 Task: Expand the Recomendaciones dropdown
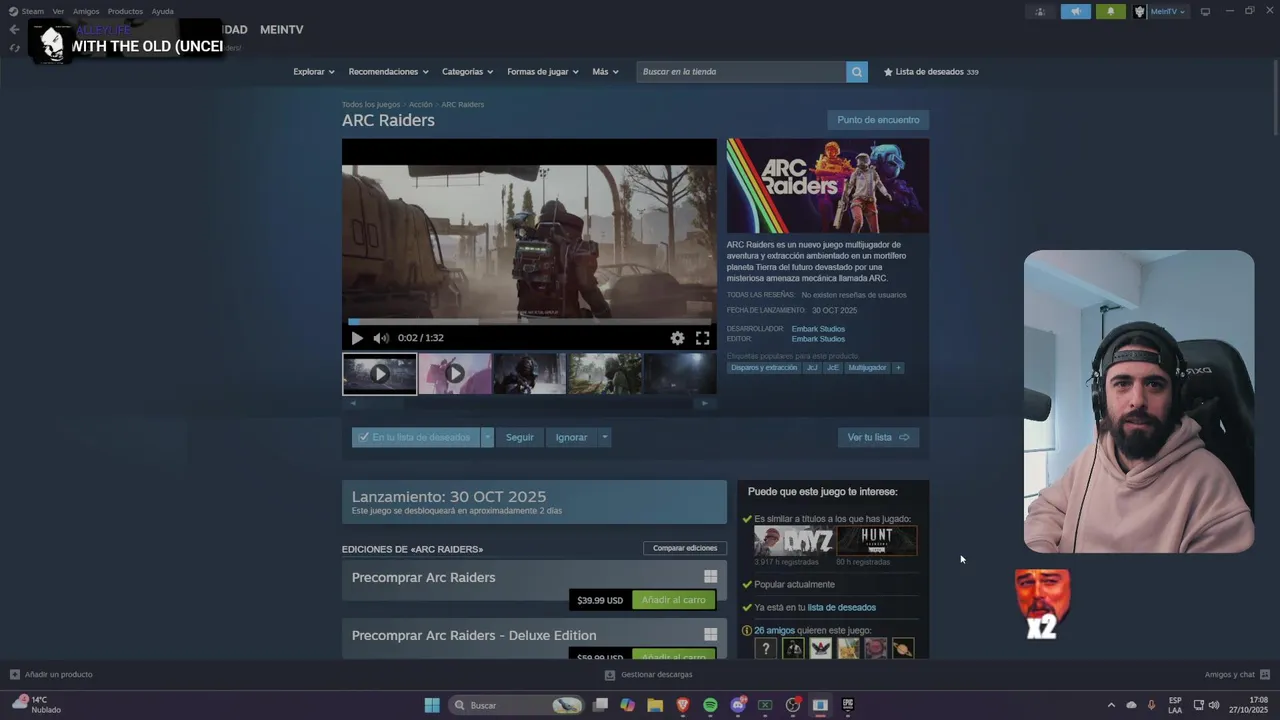click(x=388, y=72)
